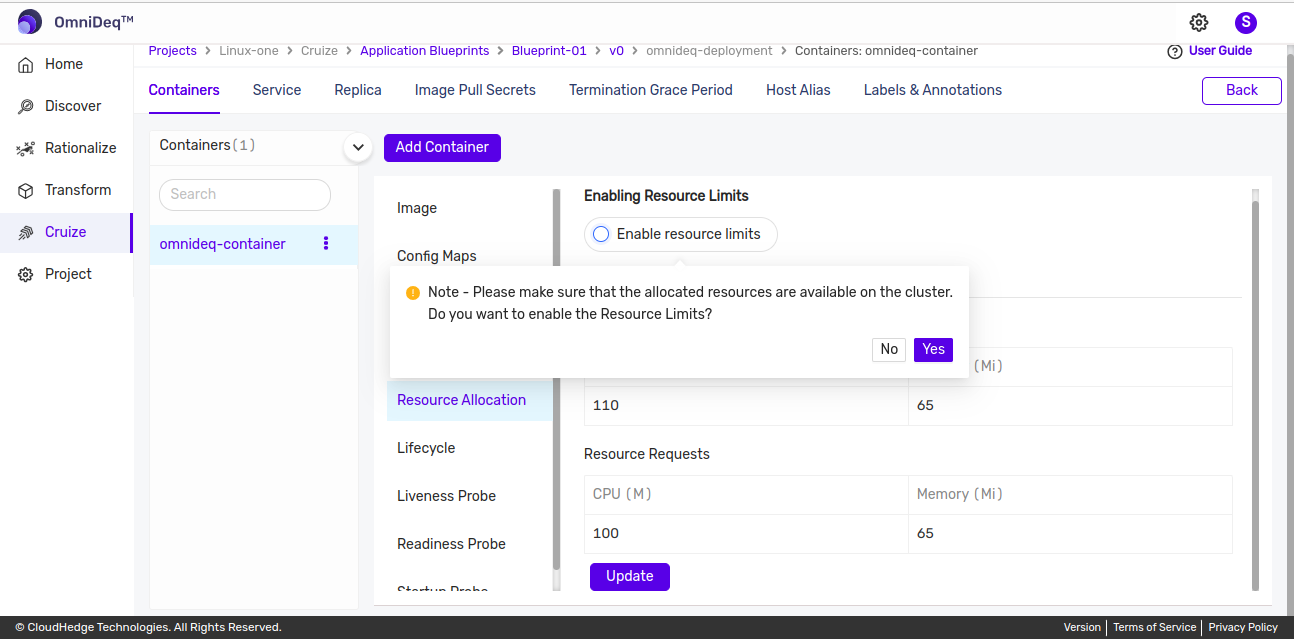This screenshot has height=639, width=1294.
Task: Open Rationalize in the sidebar
Action: click(80, 148)
